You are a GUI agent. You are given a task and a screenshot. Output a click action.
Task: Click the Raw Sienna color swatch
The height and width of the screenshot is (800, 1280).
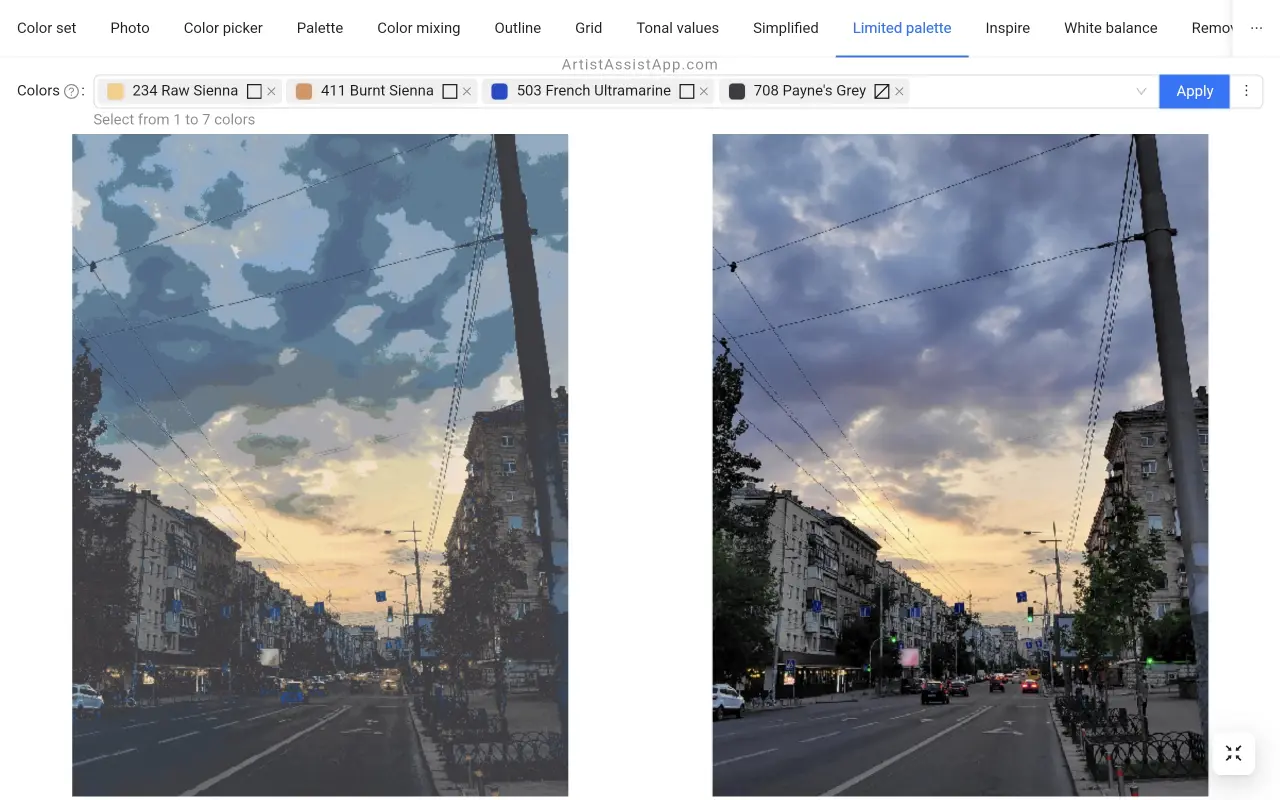115,91
